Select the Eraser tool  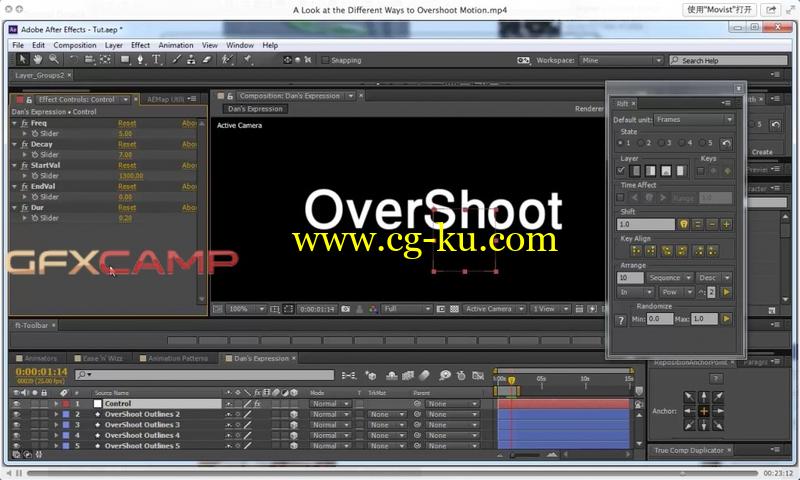(x=206, y=60)
